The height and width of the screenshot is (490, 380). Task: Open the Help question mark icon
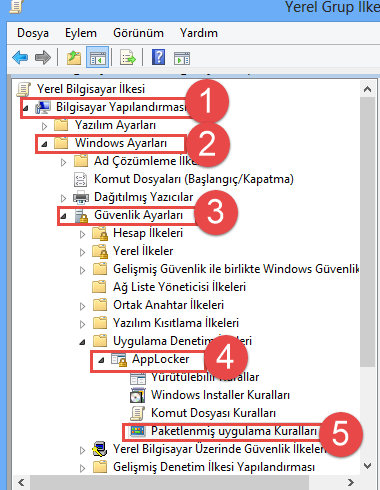click(158, 57)
